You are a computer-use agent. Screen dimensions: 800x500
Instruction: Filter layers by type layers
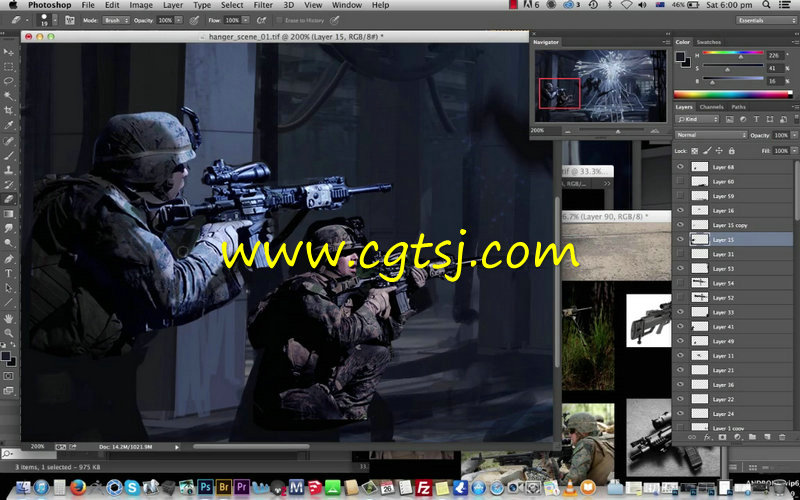[756, 119]
